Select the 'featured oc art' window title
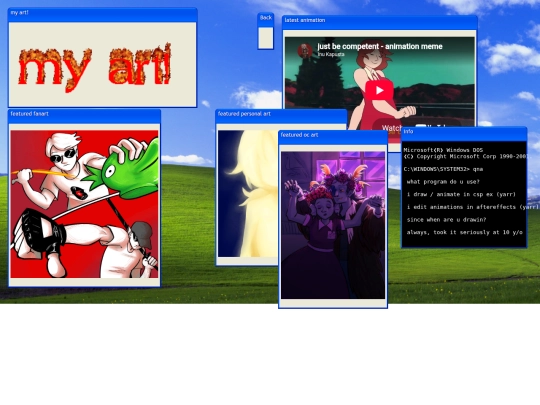This screenshot has height=405, width=540. point(299,135)
